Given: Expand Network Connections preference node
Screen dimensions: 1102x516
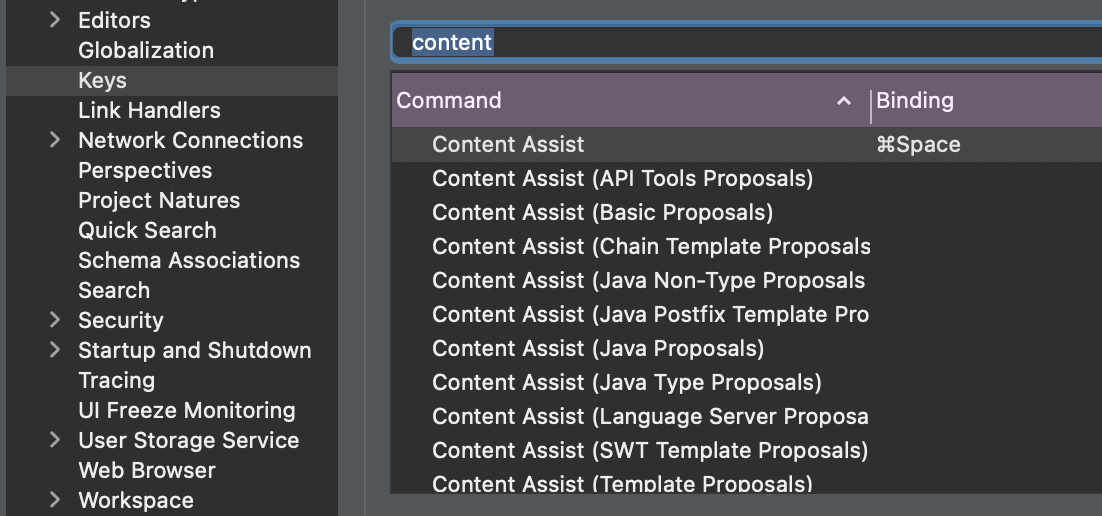Looking at the screenshot, I should pos(55,140).
